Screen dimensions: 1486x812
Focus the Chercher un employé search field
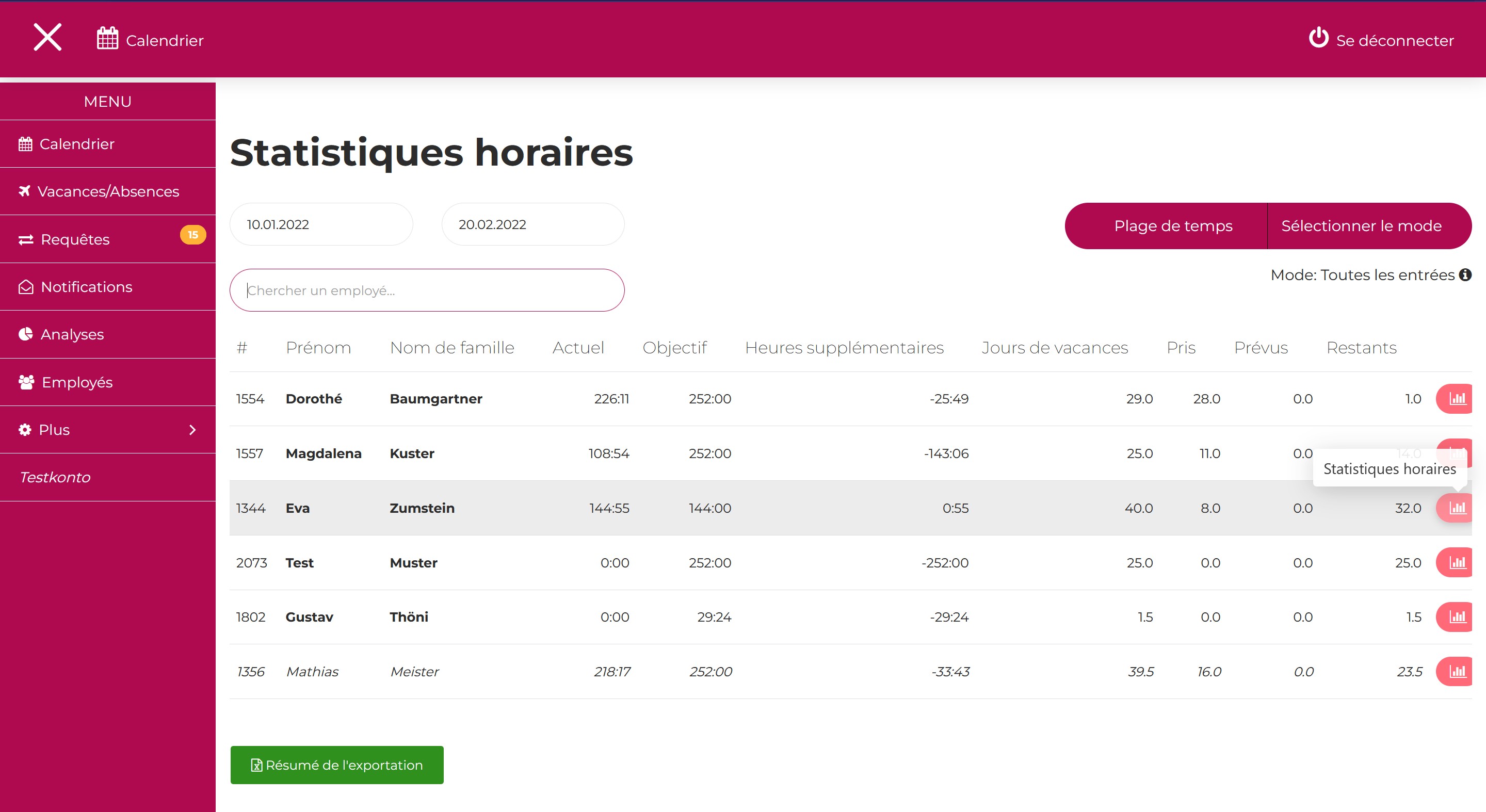427,290
